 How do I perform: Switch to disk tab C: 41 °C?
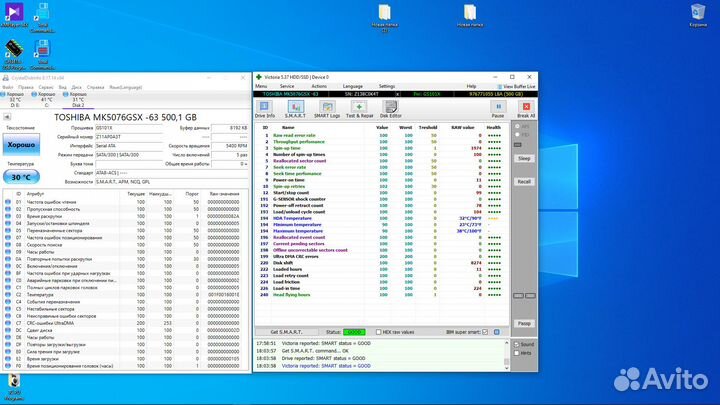tap(44, 99)
